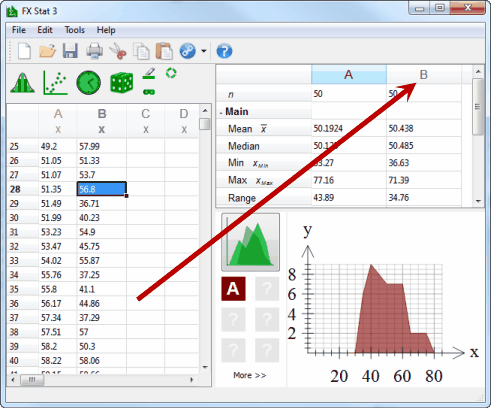Click the green dice random data icon
The height and width of the screenshot is (408, 491).
coord(122,82)
